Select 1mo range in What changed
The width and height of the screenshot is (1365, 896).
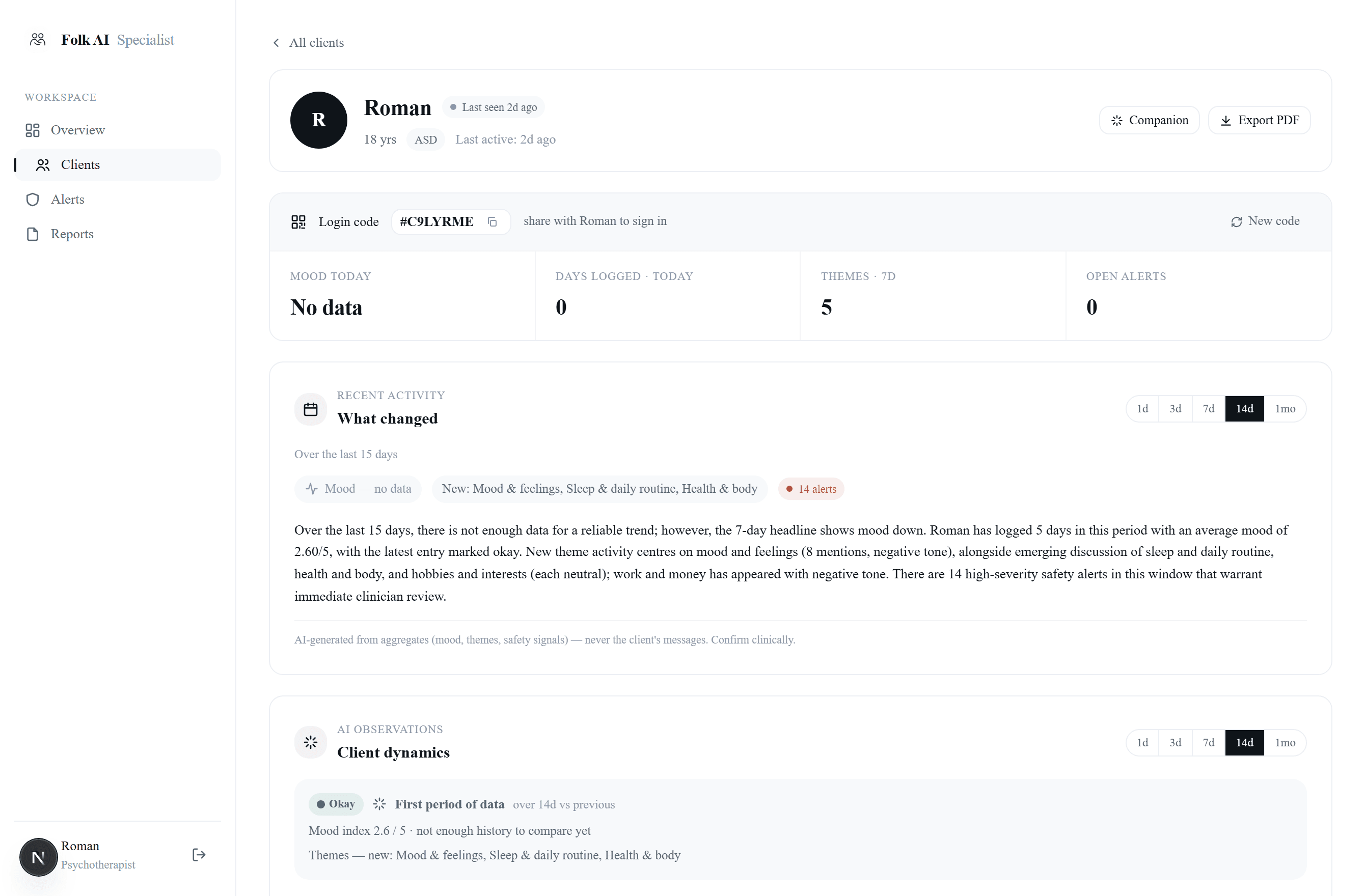tap(1285, 409)
